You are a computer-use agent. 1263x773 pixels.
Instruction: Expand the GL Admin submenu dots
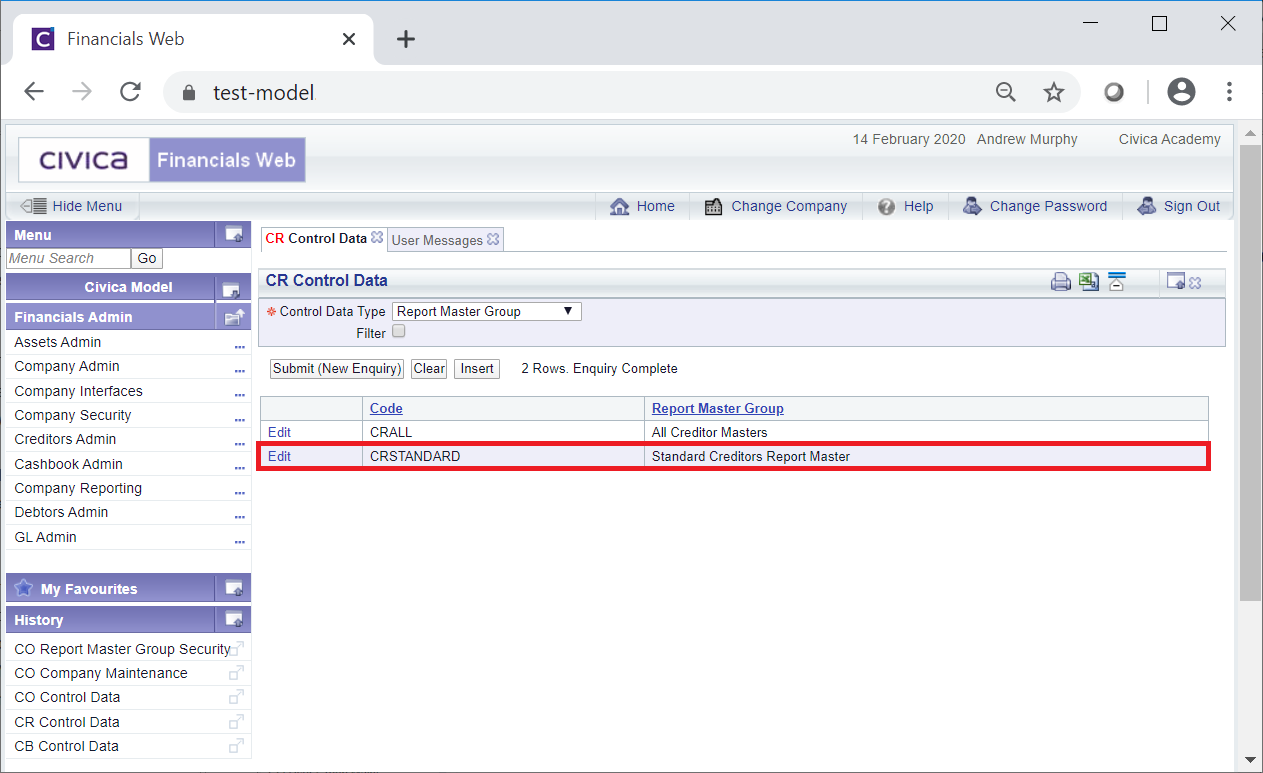tap(239, 540)
